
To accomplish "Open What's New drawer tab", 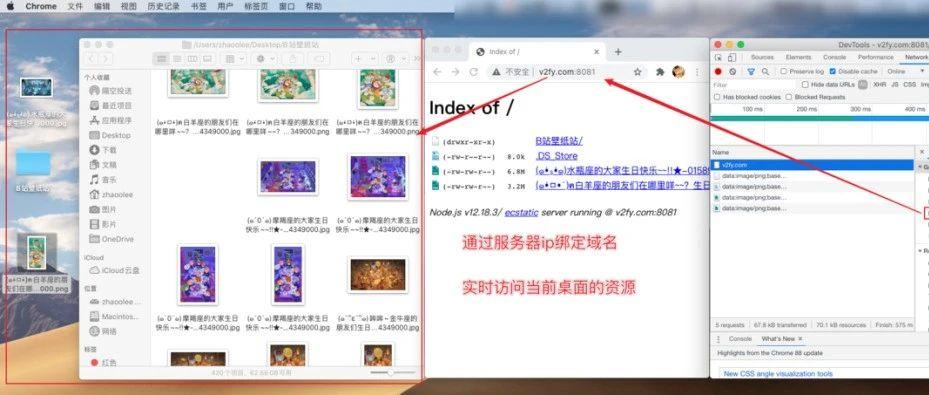I will [x=779, y=339].
